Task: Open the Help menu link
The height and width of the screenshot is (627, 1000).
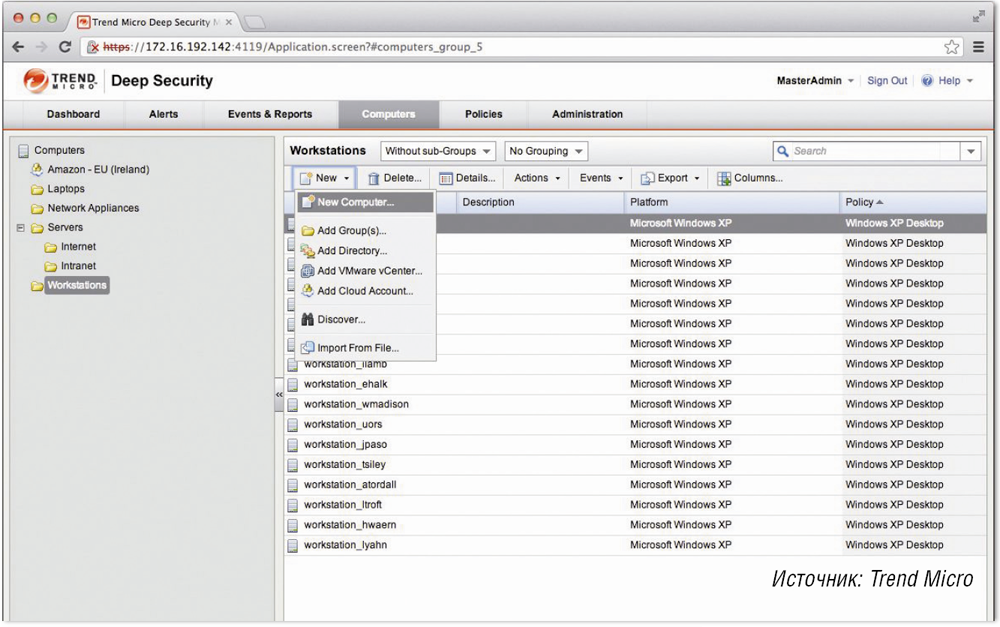Action: [948, 81]
